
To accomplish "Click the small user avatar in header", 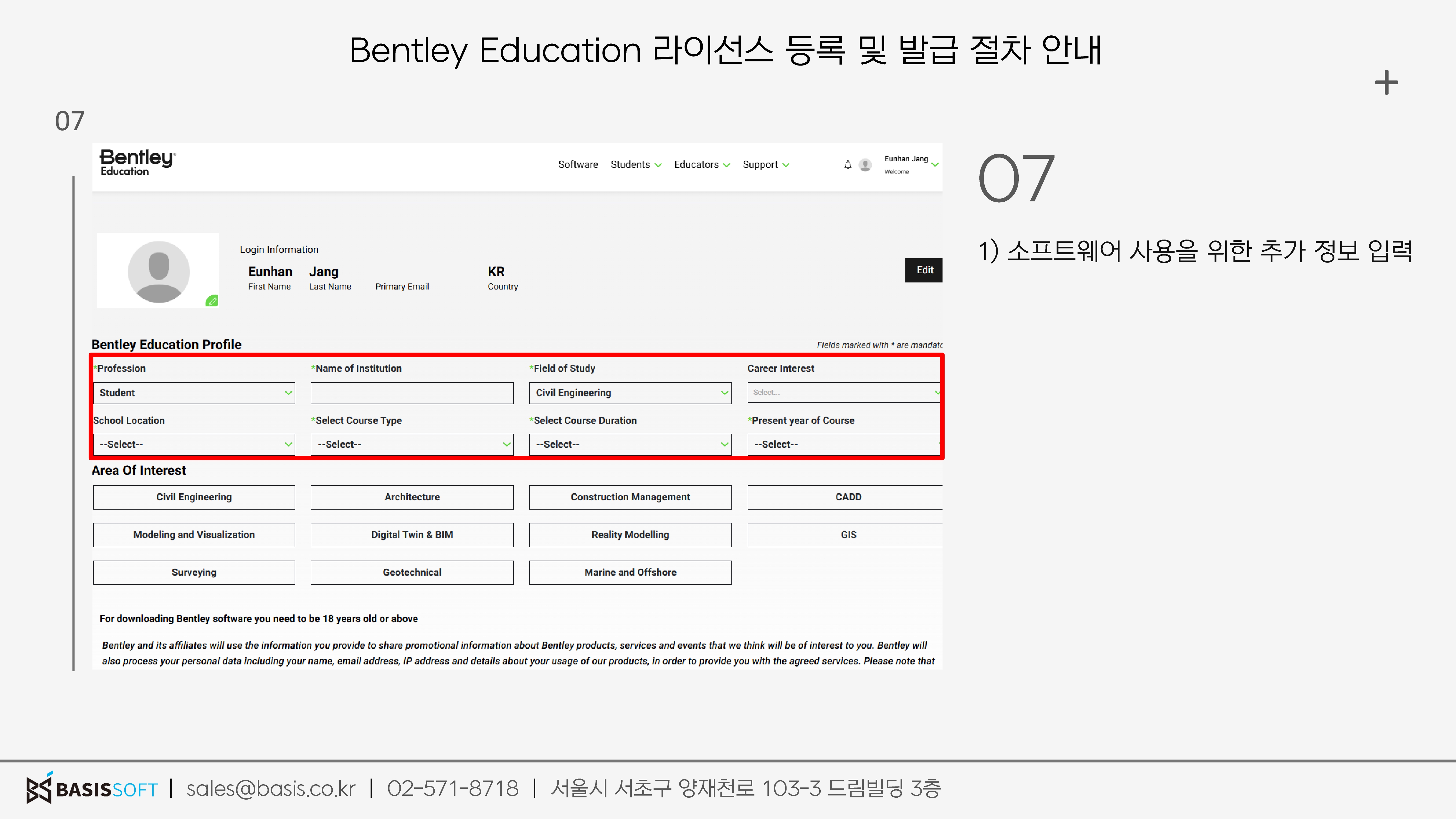I will coord(865,165).
